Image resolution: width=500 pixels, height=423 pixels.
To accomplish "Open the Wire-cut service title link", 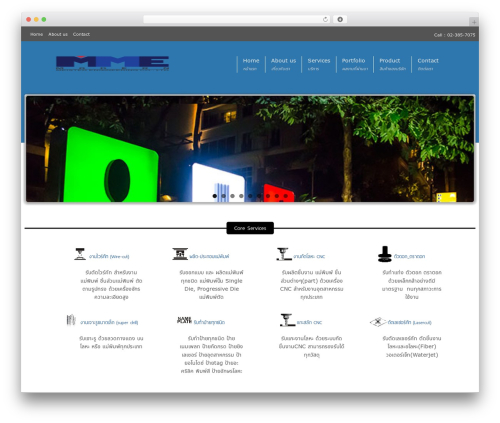I will (x=109, y=256).
